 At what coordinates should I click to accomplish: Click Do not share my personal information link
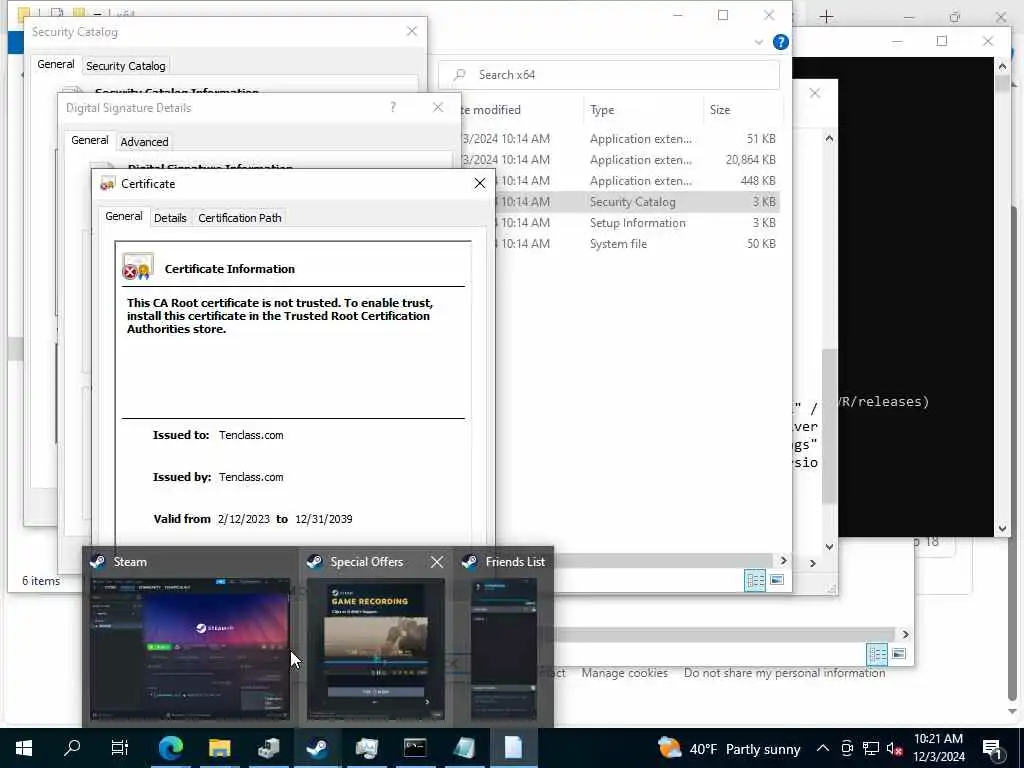point(784,673)
